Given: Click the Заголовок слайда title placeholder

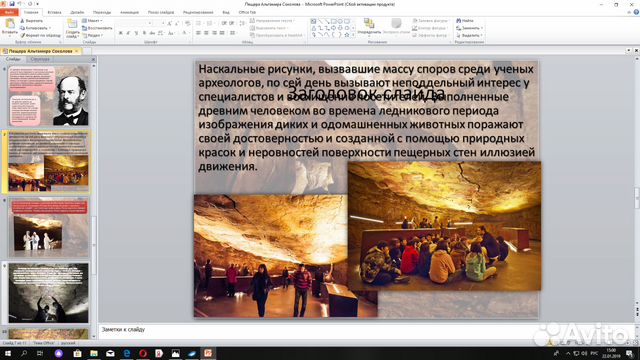Looking at the screenshot, I should (366, 93).
